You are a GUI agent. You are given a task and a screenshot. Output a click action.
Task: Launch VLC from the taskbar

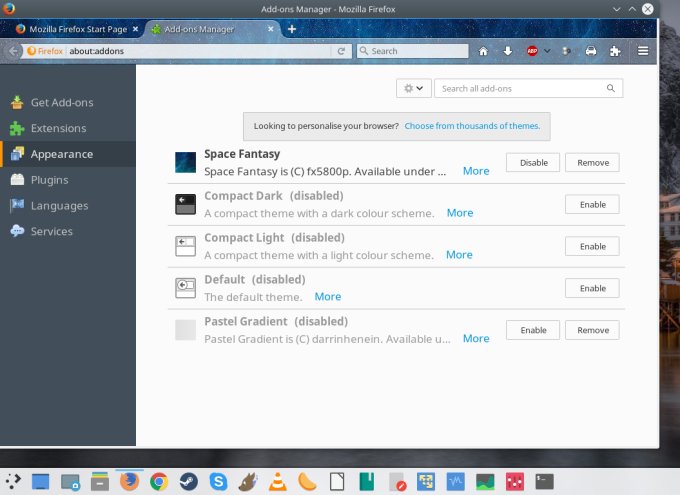278,482
